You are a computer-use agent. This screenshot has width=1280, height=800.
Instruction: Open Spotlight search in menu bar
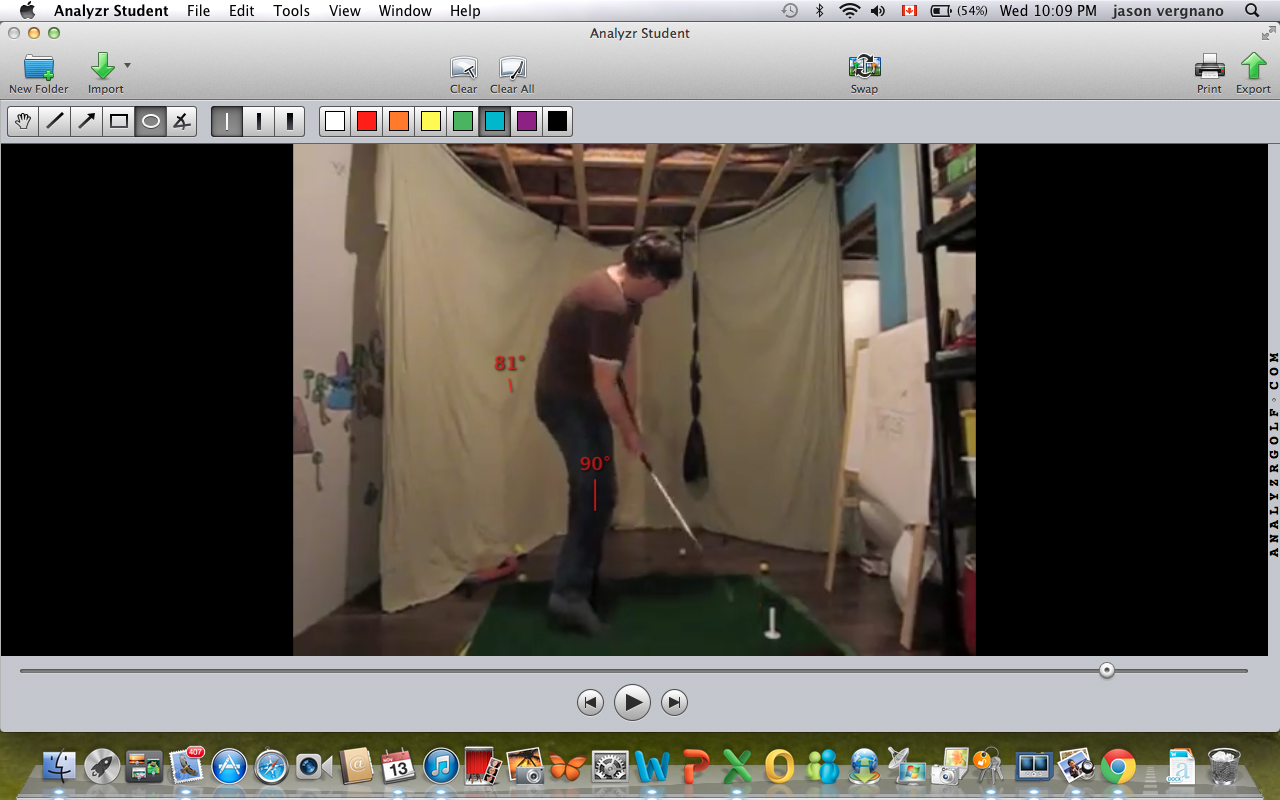1252,11
